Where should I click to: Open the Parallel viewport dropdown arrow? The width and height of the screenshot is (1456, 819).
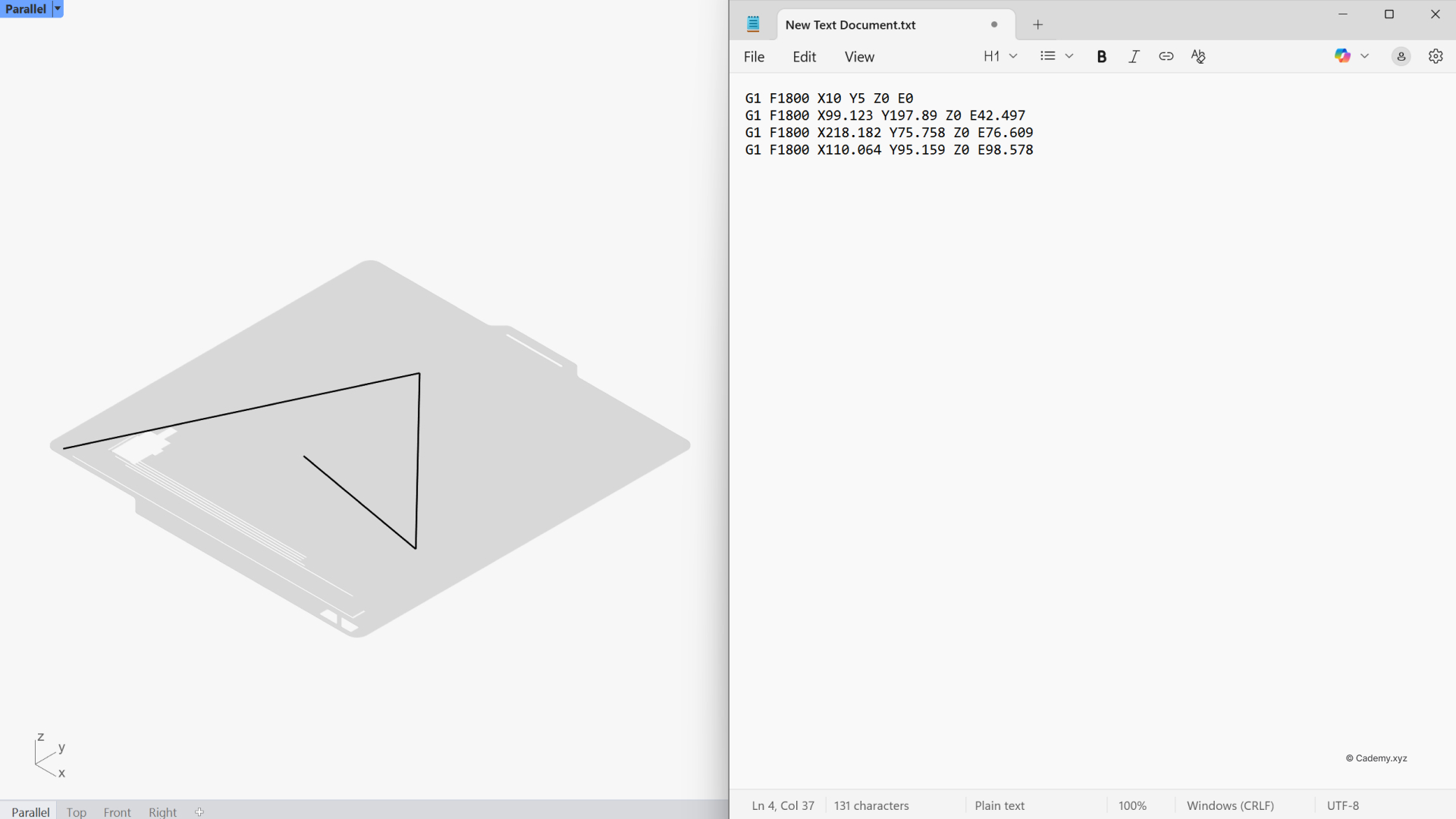58,9
